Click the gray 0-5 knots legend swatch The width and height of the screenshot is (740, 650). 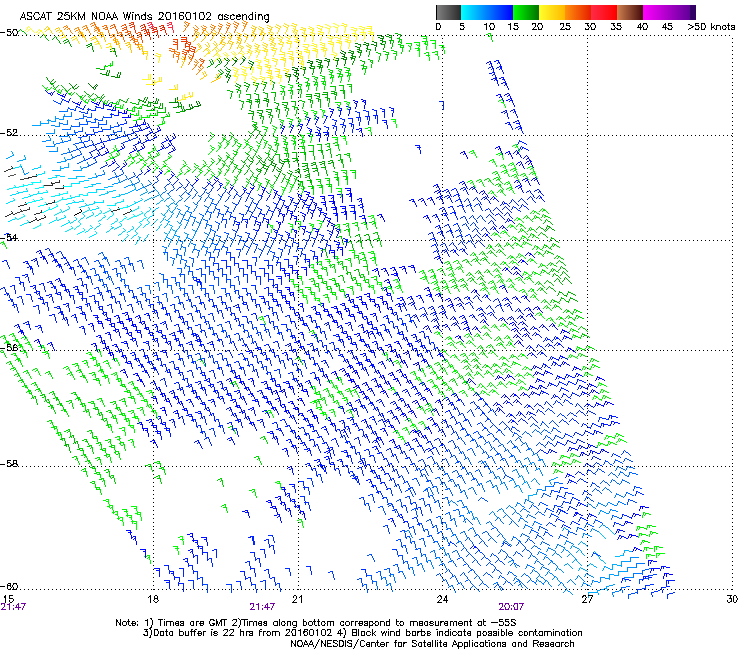click(448, 12)
